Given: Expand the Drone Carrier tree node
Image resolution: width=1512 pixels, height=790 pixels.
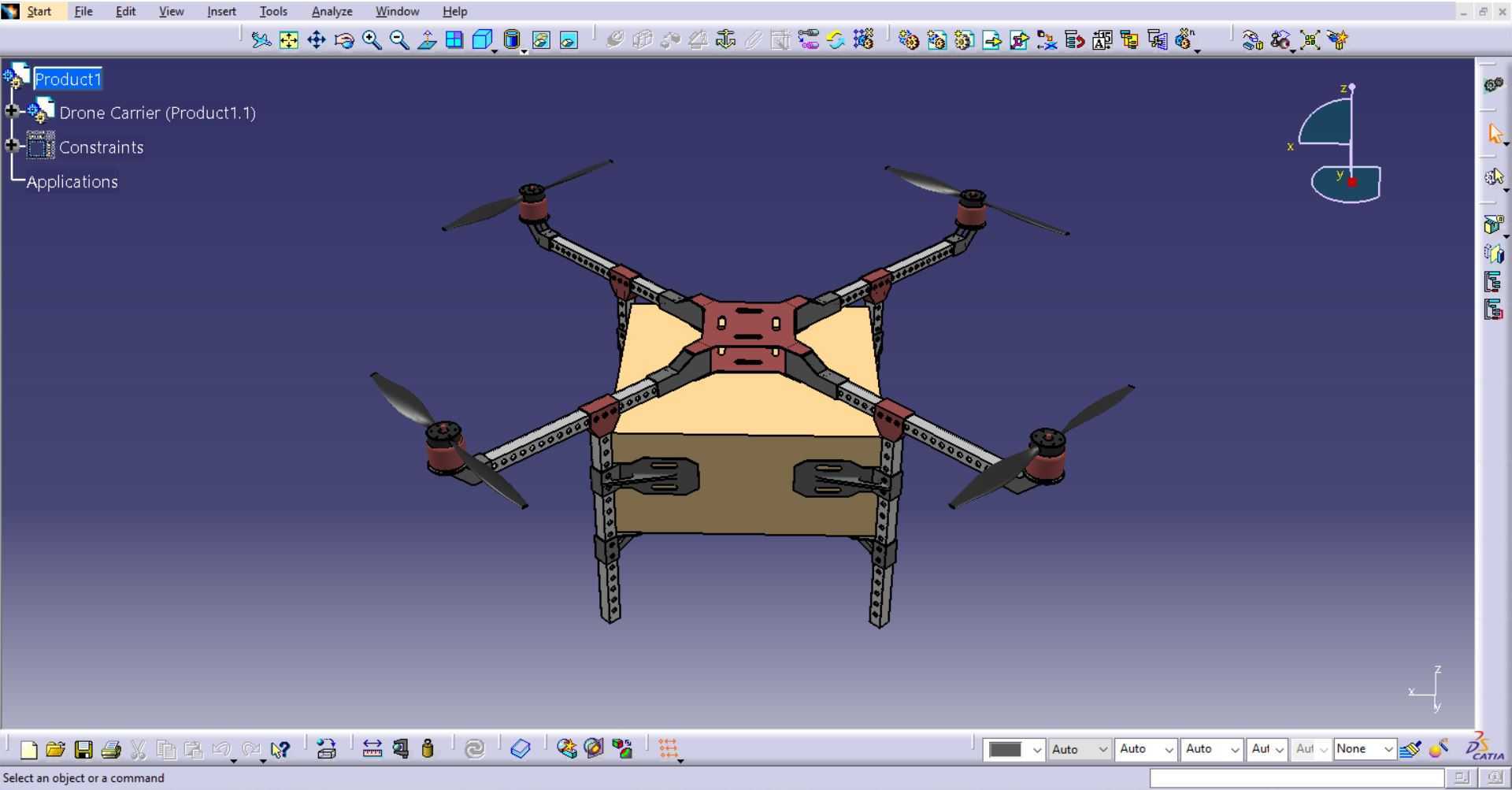Looking at the screenshot, I should 12,111.
